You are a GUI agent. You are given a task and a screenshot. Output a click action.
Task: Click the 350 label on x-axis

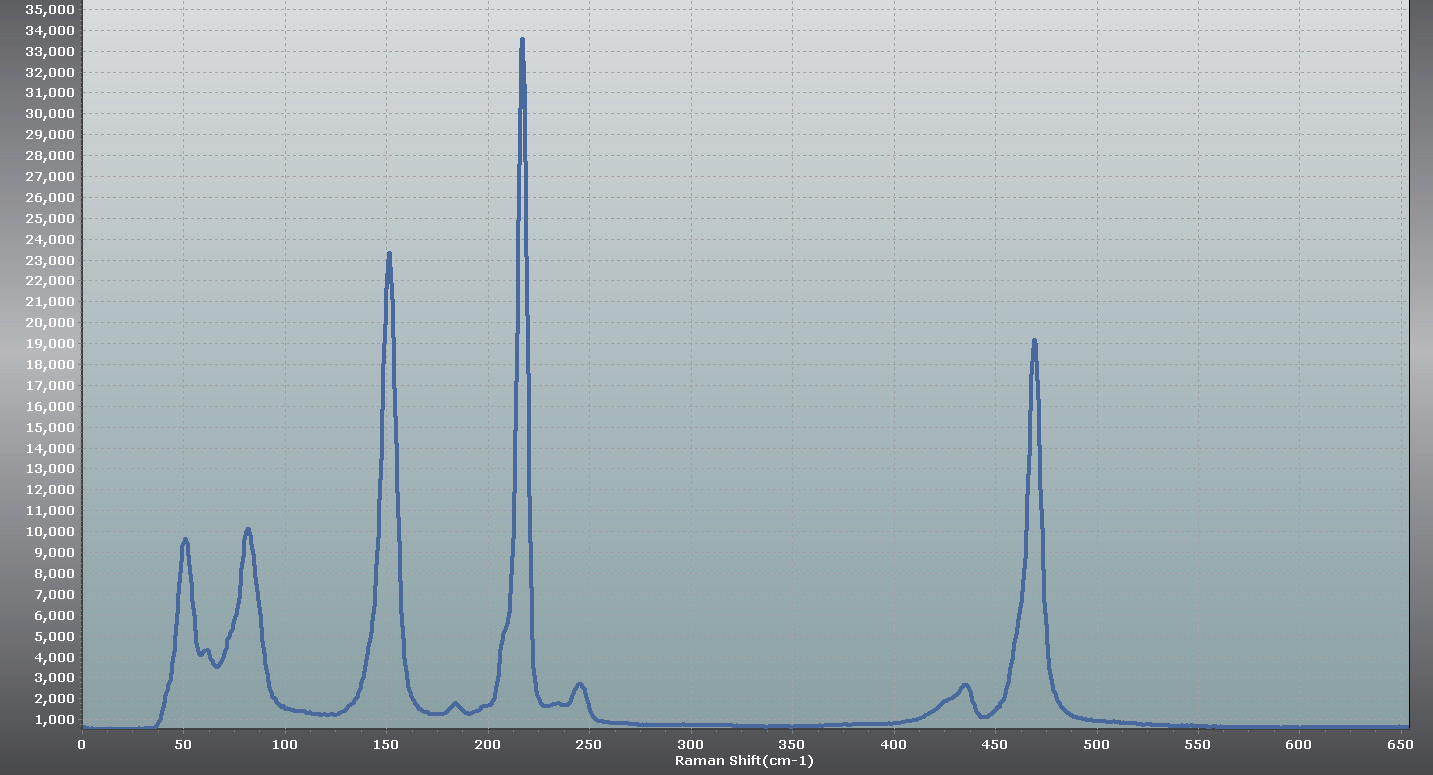click(x=792, y=745)
